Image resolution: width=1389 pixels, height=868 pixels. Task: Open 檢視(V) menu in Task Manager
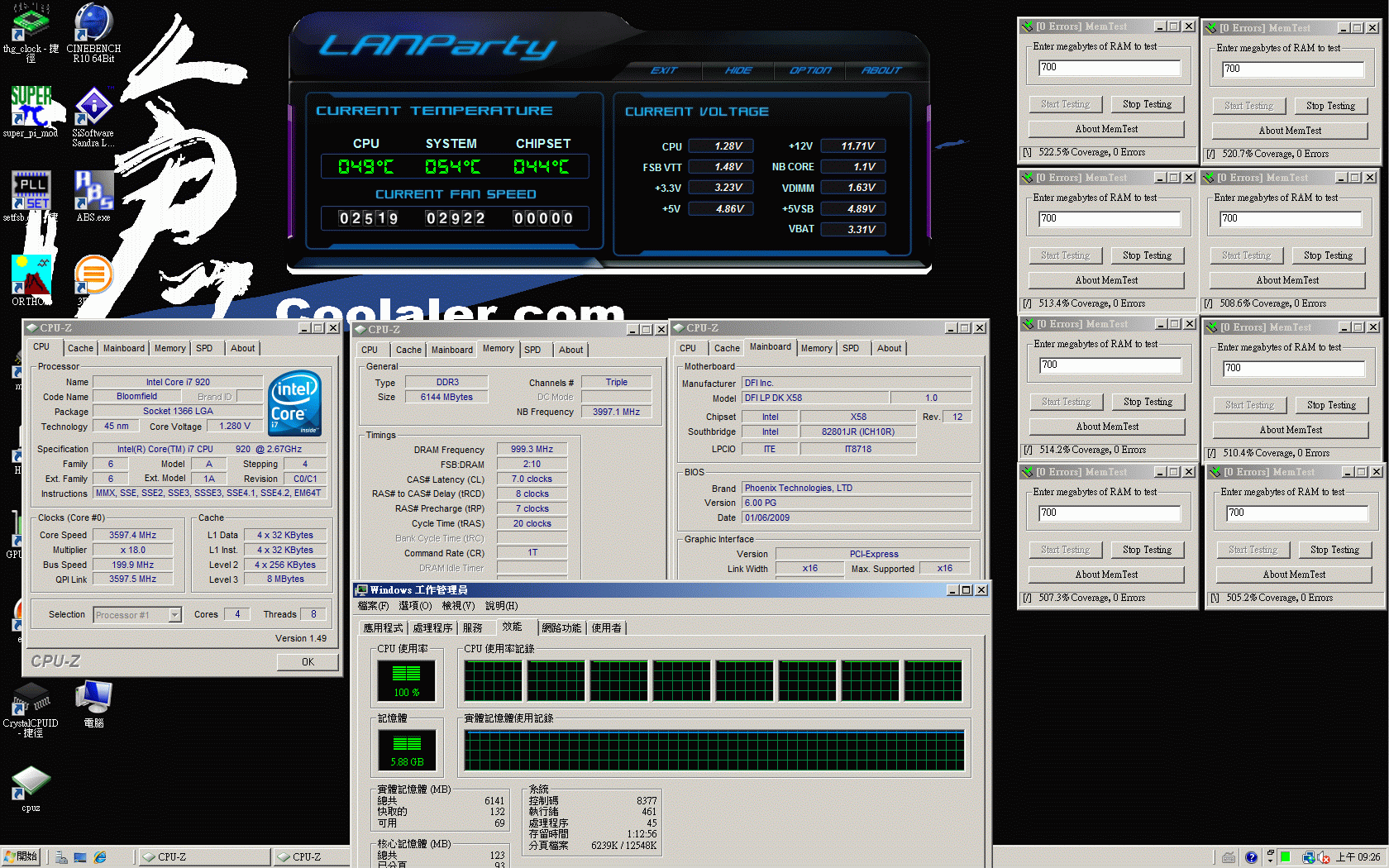[458, 606]
